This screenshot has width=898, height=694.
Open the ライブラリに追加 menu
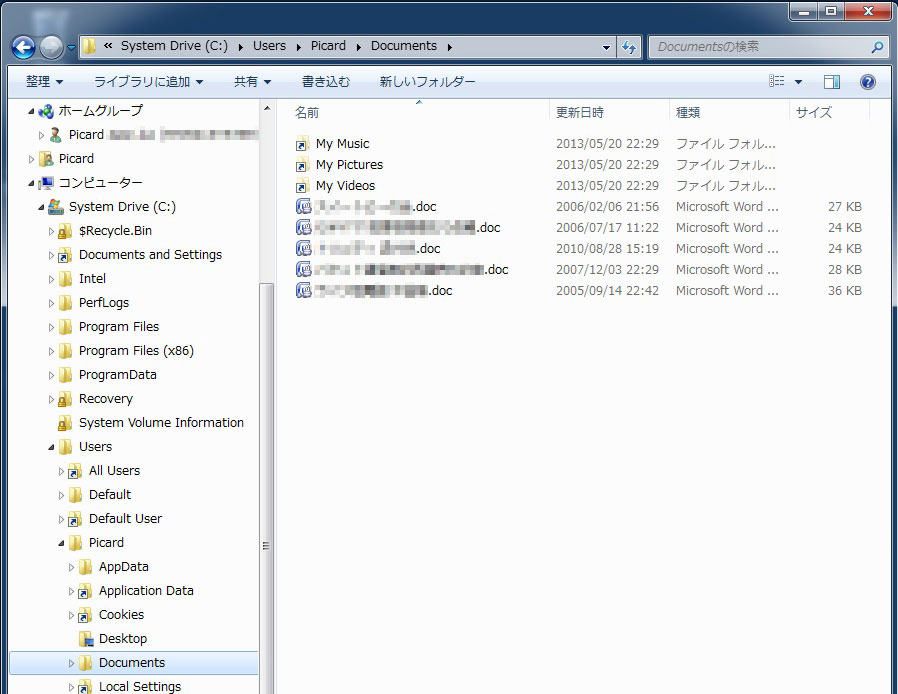point(148,82)
